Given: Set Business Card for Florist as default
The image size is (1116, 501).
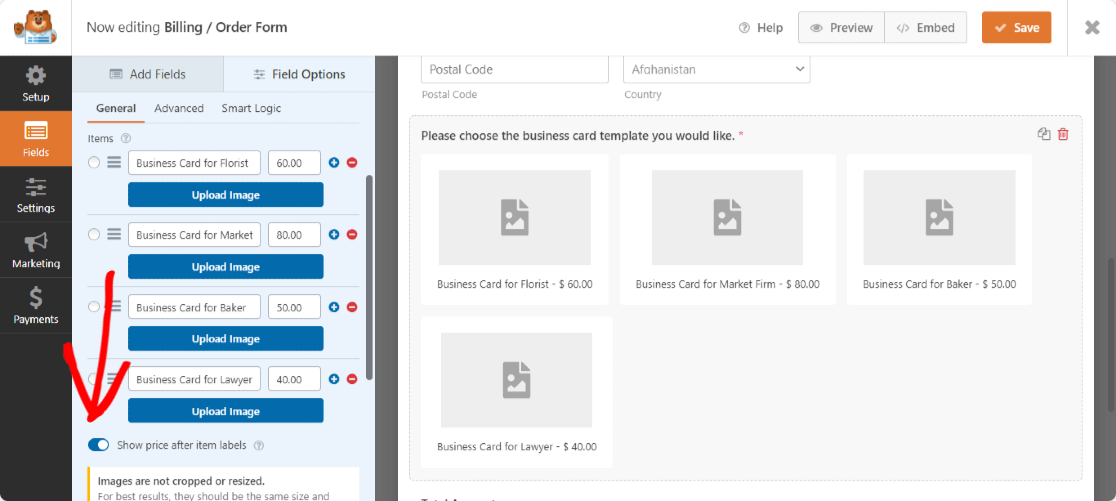Looking at the screenshot, I should 94,163.
